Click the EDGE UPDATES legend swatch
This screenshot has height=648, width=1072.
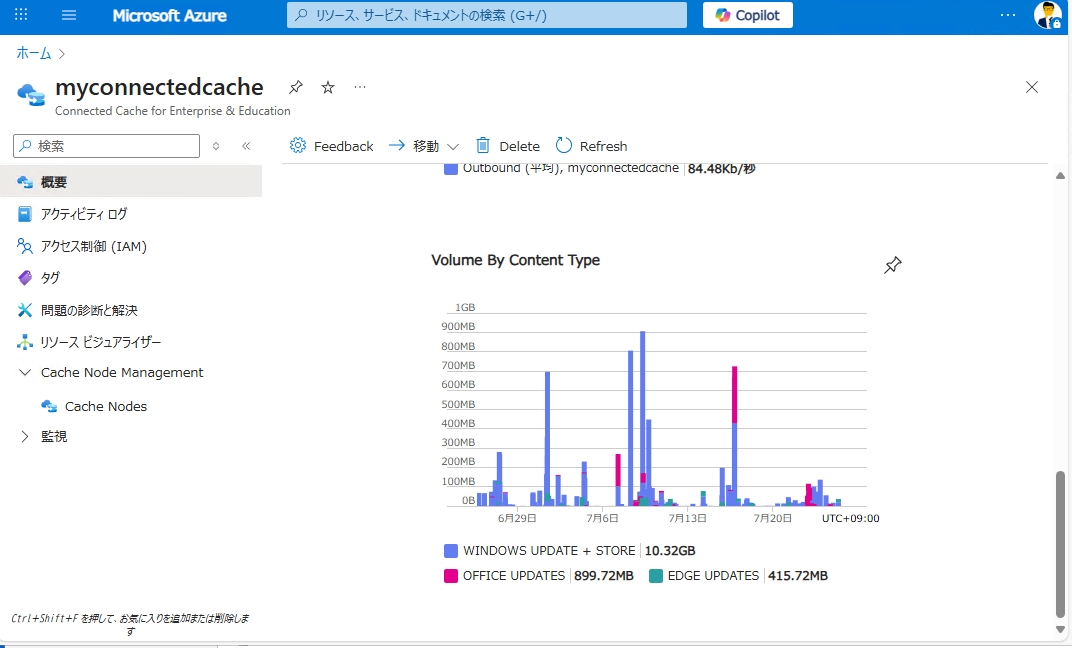click(656, 576)
